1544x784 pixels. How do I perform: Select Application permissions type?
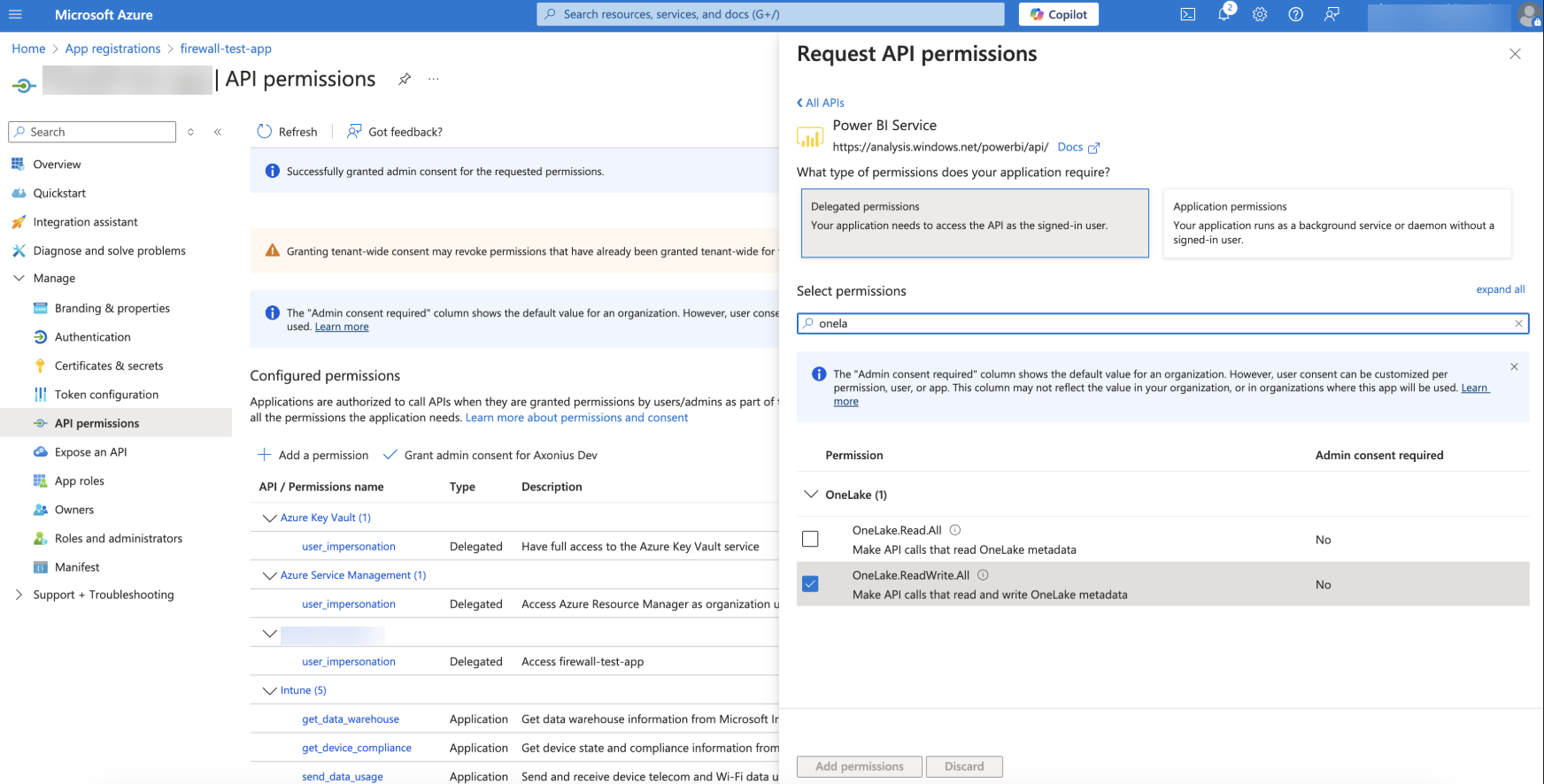click(1337, 223)
